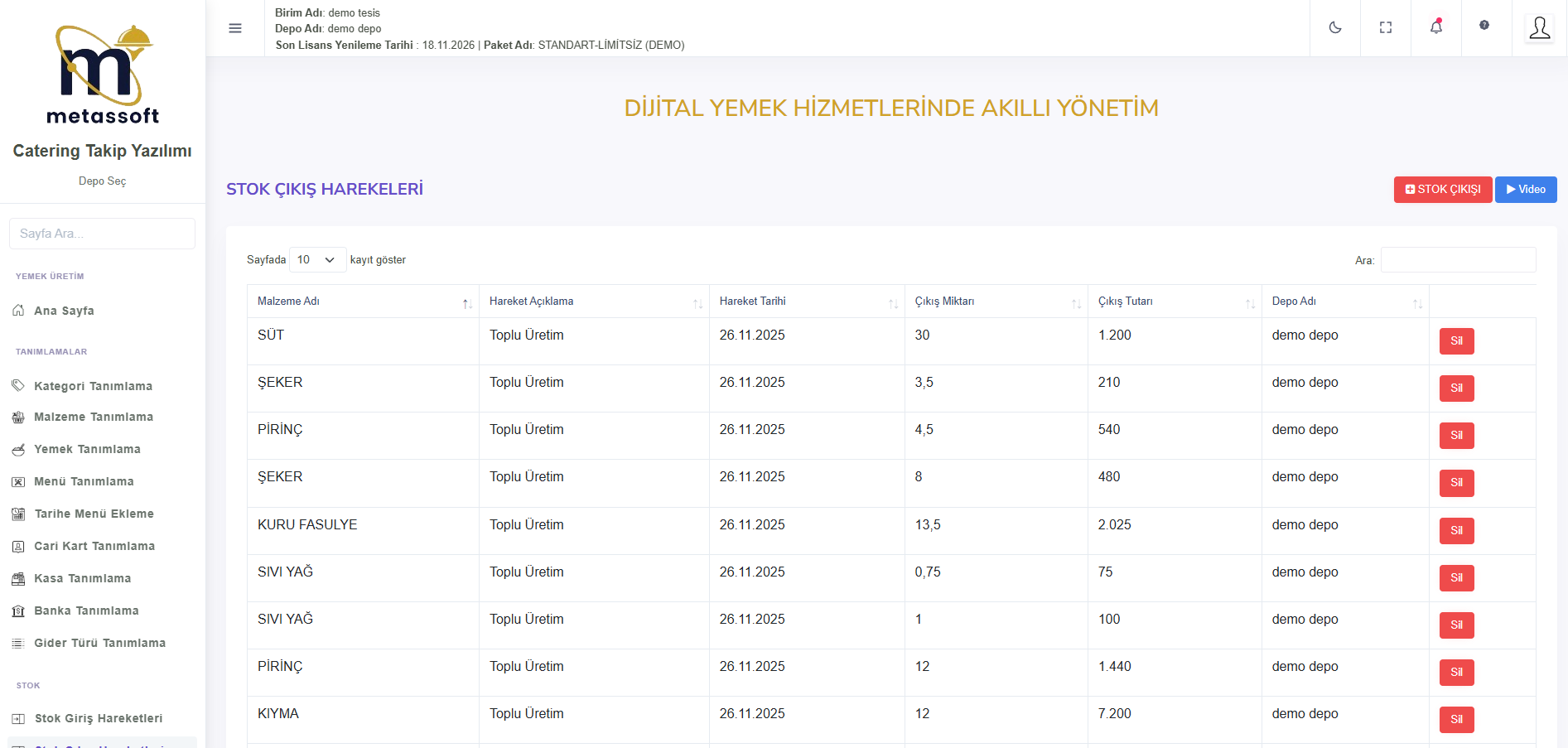This screenshot has width=1568, height=748.
Task: Focus the Sayfa Ara sidebar search box
Action: click(x=102, y=234)
